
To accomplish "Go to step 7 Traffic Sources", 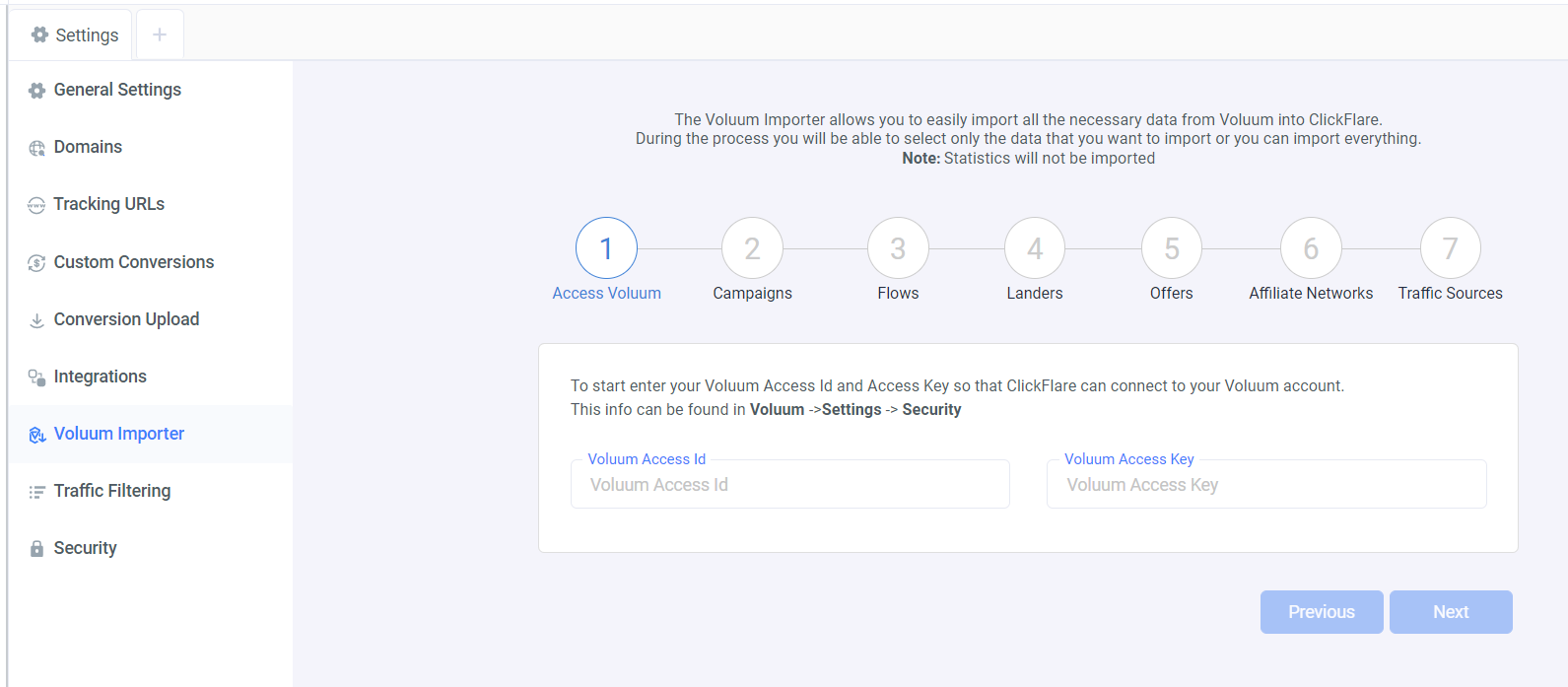I will tap(1450, 248).
